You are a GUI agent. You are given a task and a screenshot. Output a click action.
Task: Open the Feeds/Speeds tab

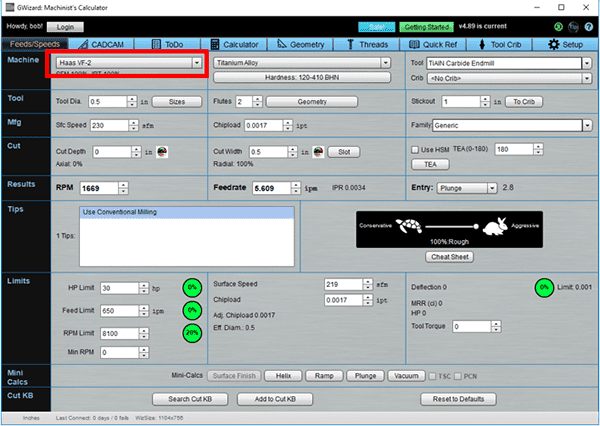pos(35,44)
